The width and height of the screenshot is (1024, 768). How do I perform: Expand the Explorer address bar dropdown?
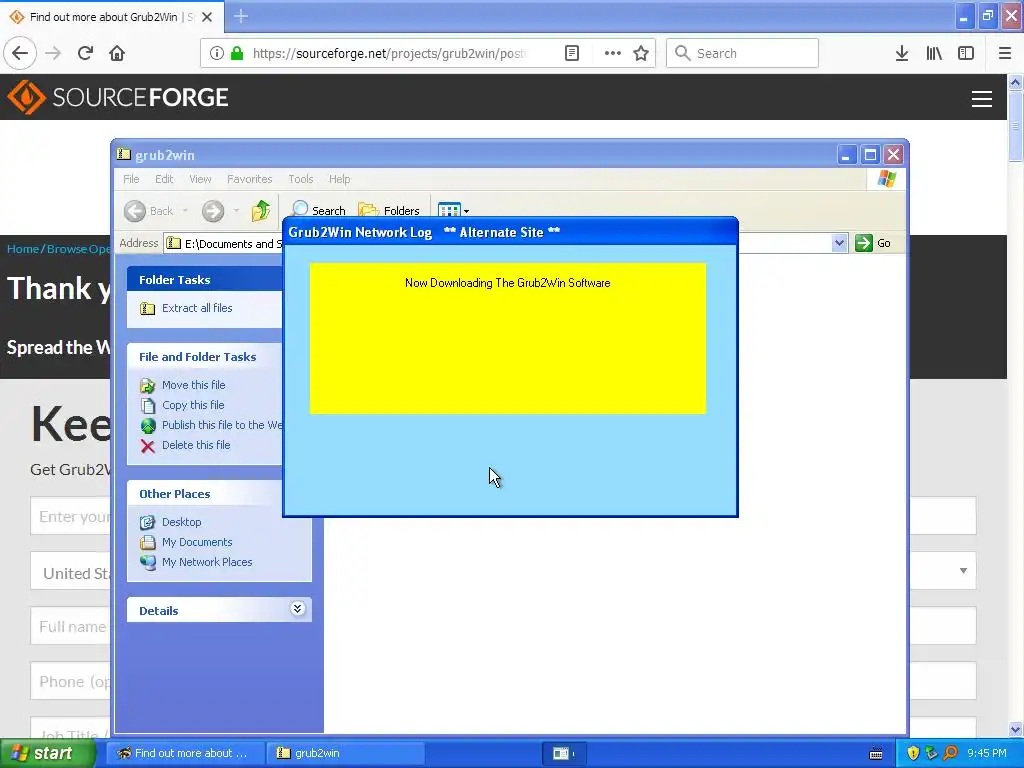point(839,243)
